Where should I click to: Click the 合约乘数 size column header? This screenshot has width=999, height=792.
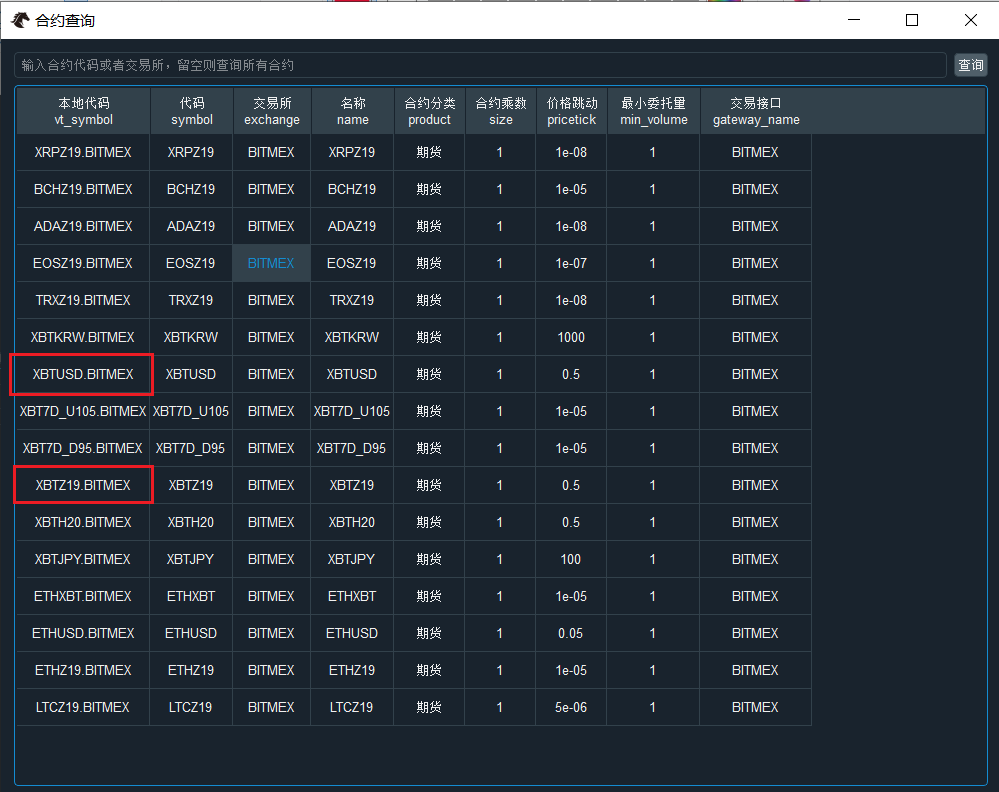(501, 112)
